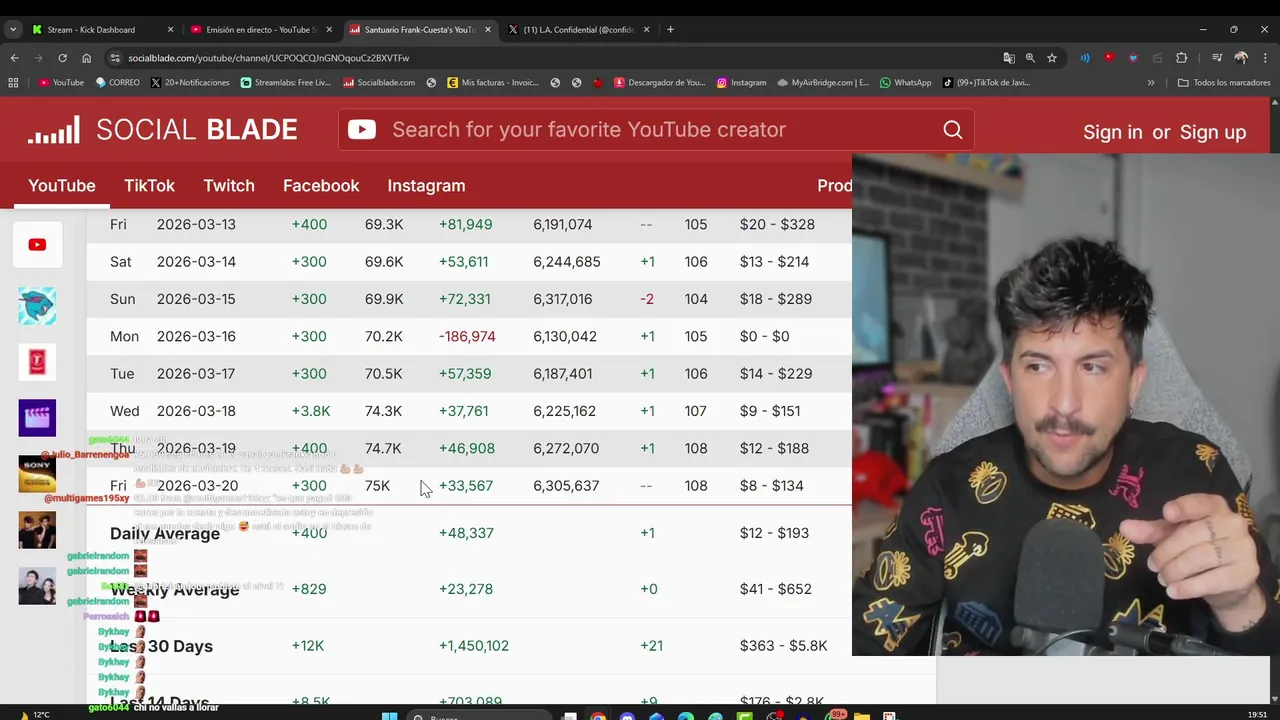Screen dimensions: 1280x720
Task: Click the Discord icon in taskbar
Action: (x=627, y=716)
